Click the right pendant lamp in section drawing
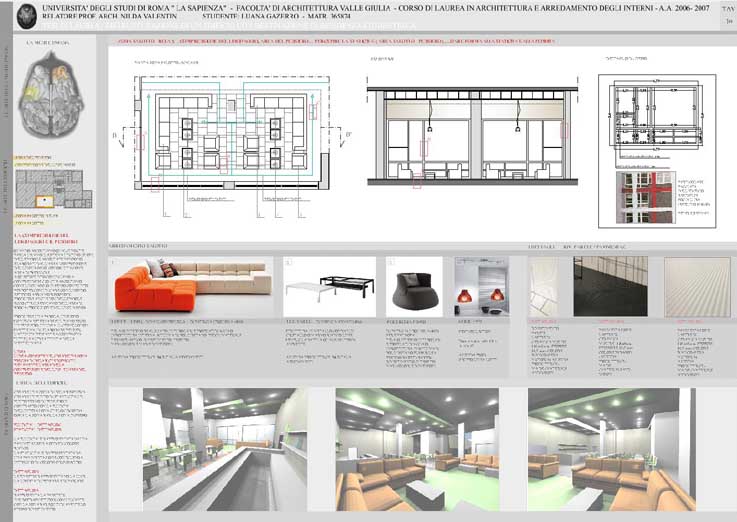The width and height of the screenshot is (737, 522). pos(517,117)
